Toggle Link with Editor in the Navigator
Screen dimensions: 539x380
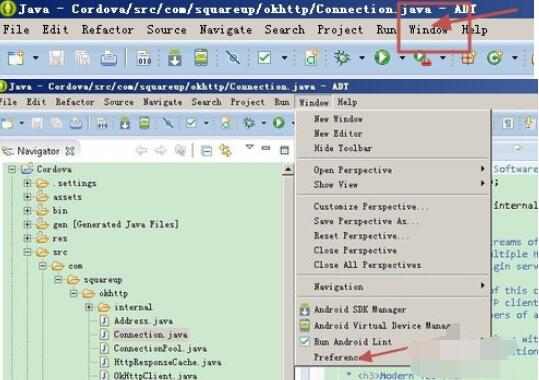[226, 151]
